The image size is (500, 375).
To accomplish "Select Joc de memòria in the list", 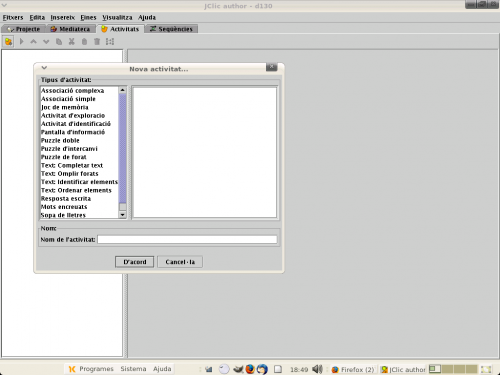I will (x=79, y=107).
